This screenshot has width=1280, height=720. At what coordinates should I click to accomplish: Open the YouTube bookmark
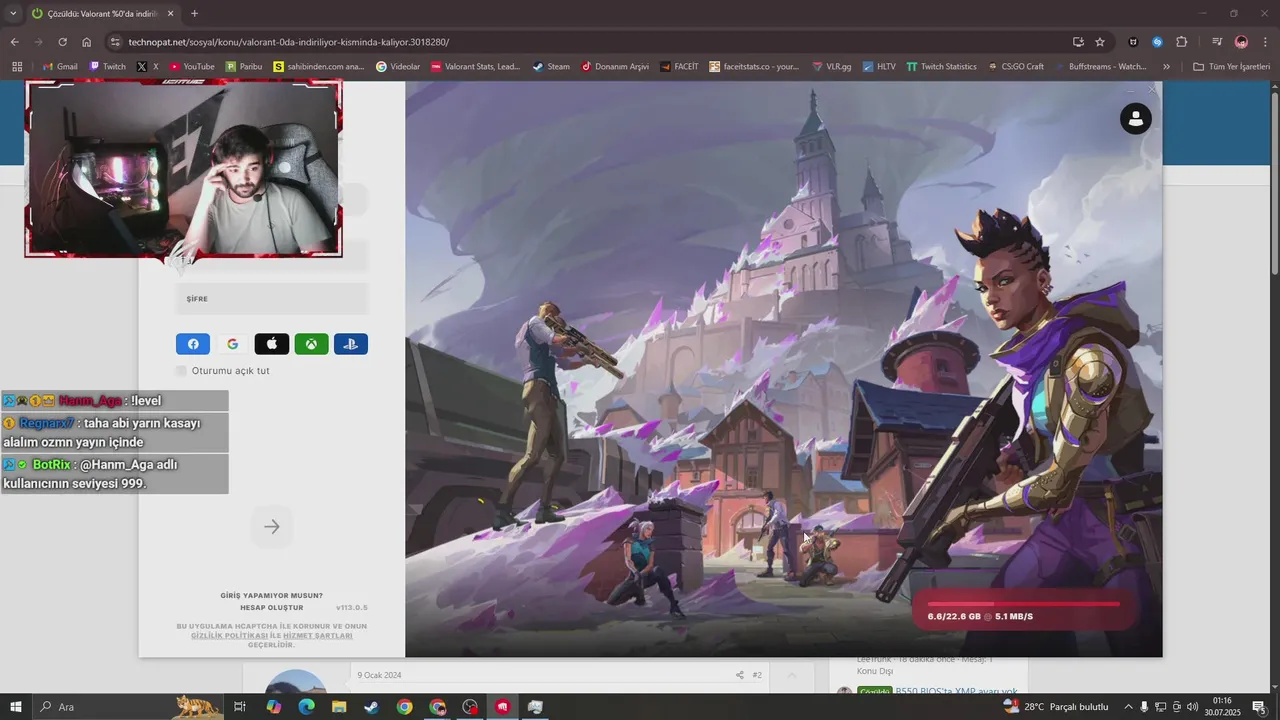pyautogui.click(x=192, y=67)
